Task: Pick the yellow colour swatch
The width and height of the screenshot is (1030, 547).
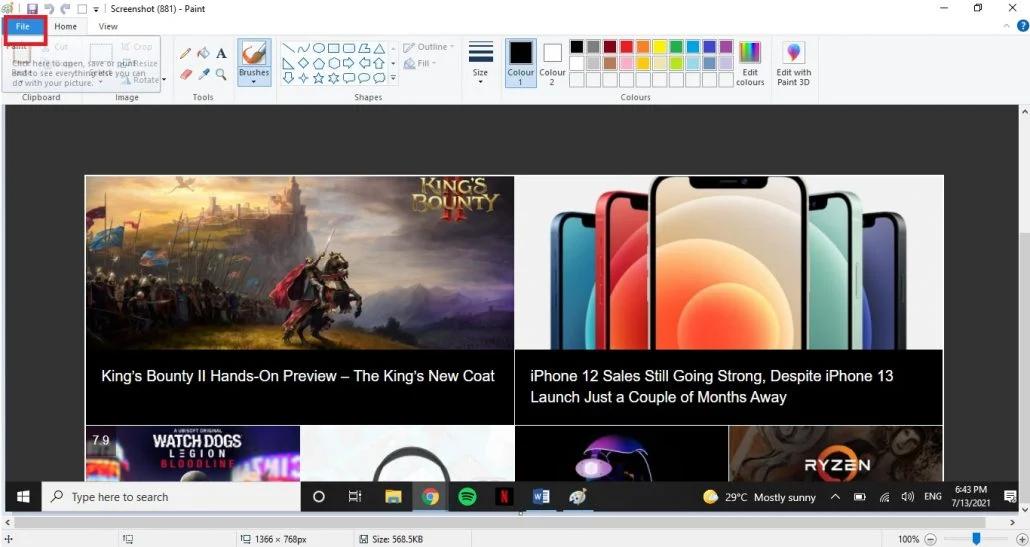Action: (x=660, y=47)
